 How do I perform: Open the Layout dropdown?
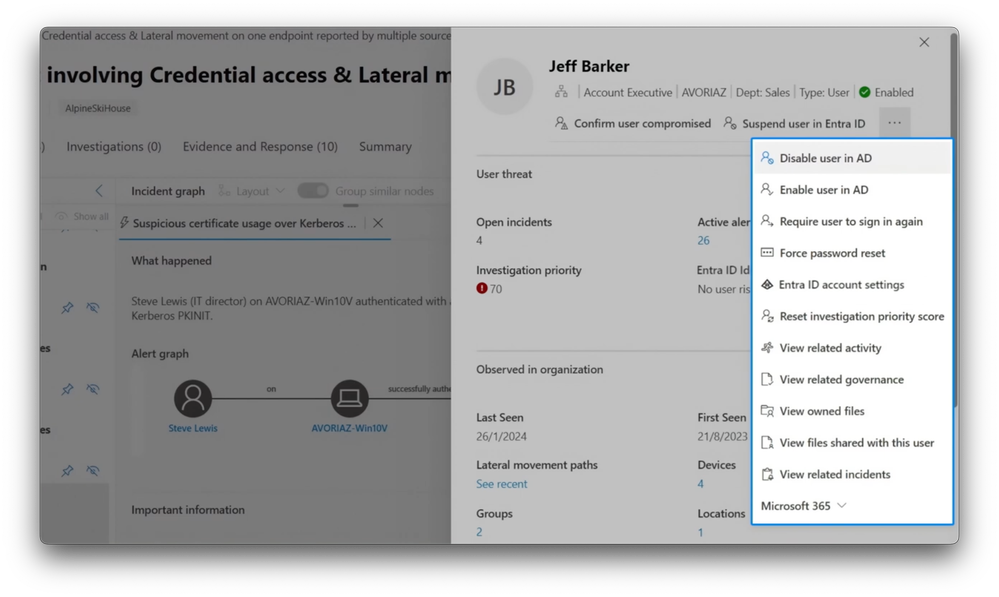point(252,191)
